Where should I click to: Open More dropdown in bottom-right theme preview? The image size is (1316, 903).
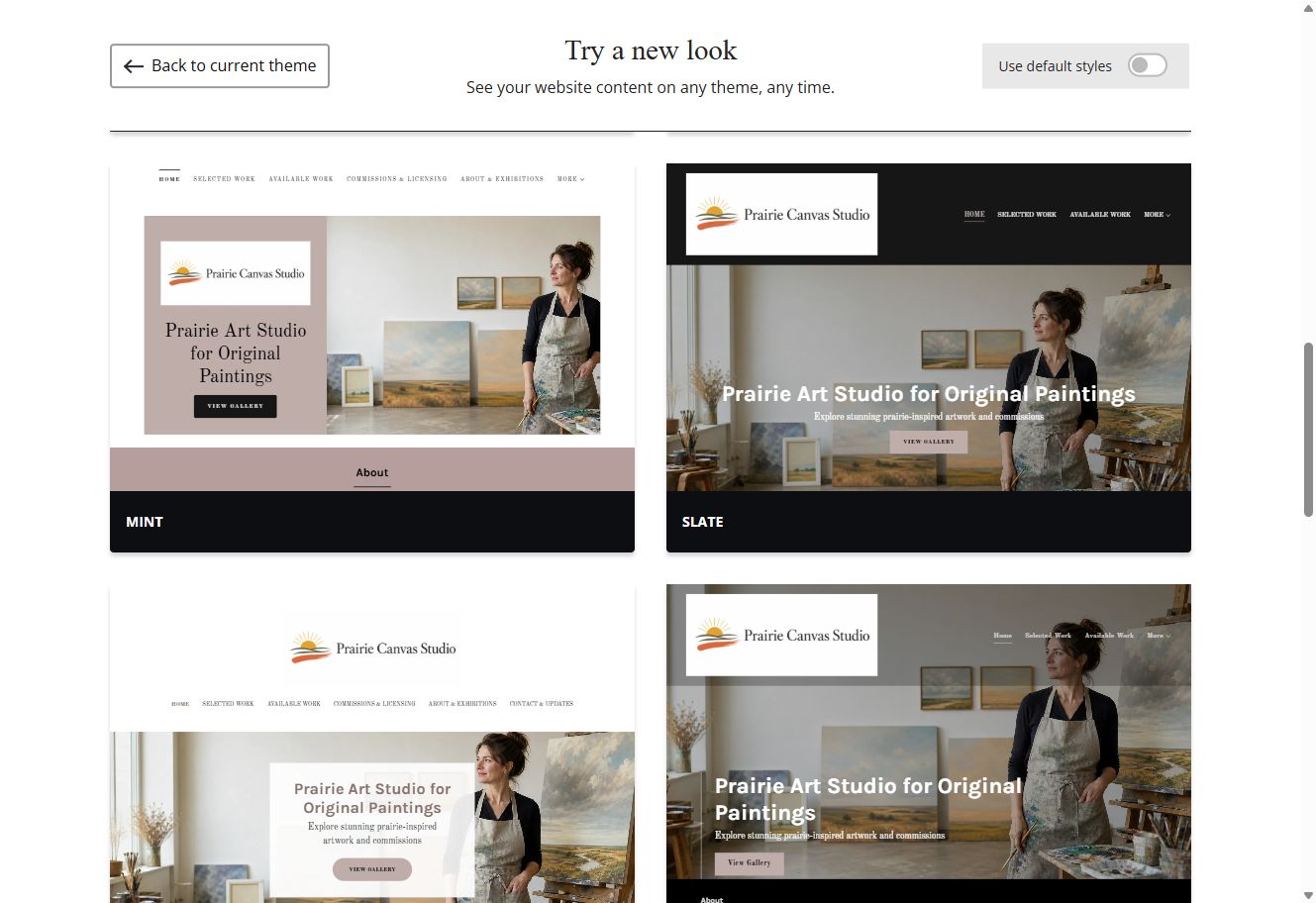1159,636
